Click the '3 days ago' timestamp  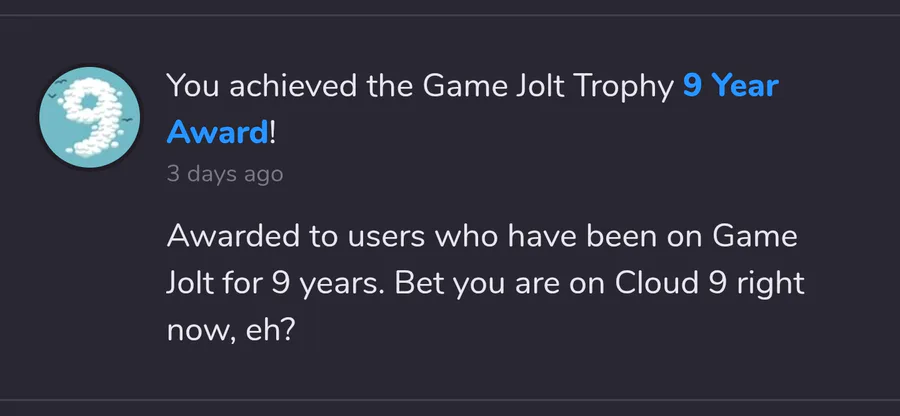pyautogui.click(x=224, y=174)
